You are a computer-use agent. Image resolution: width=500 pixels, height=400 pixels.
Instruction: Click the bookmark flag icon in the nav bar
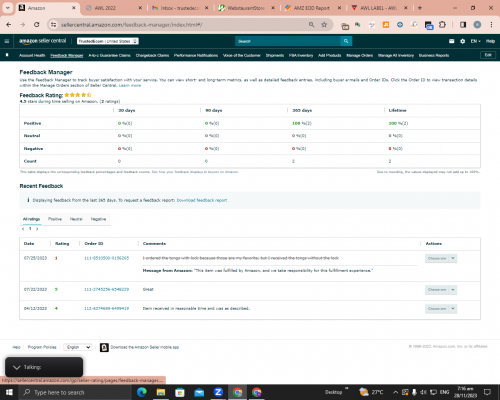(x=7, y=55)
